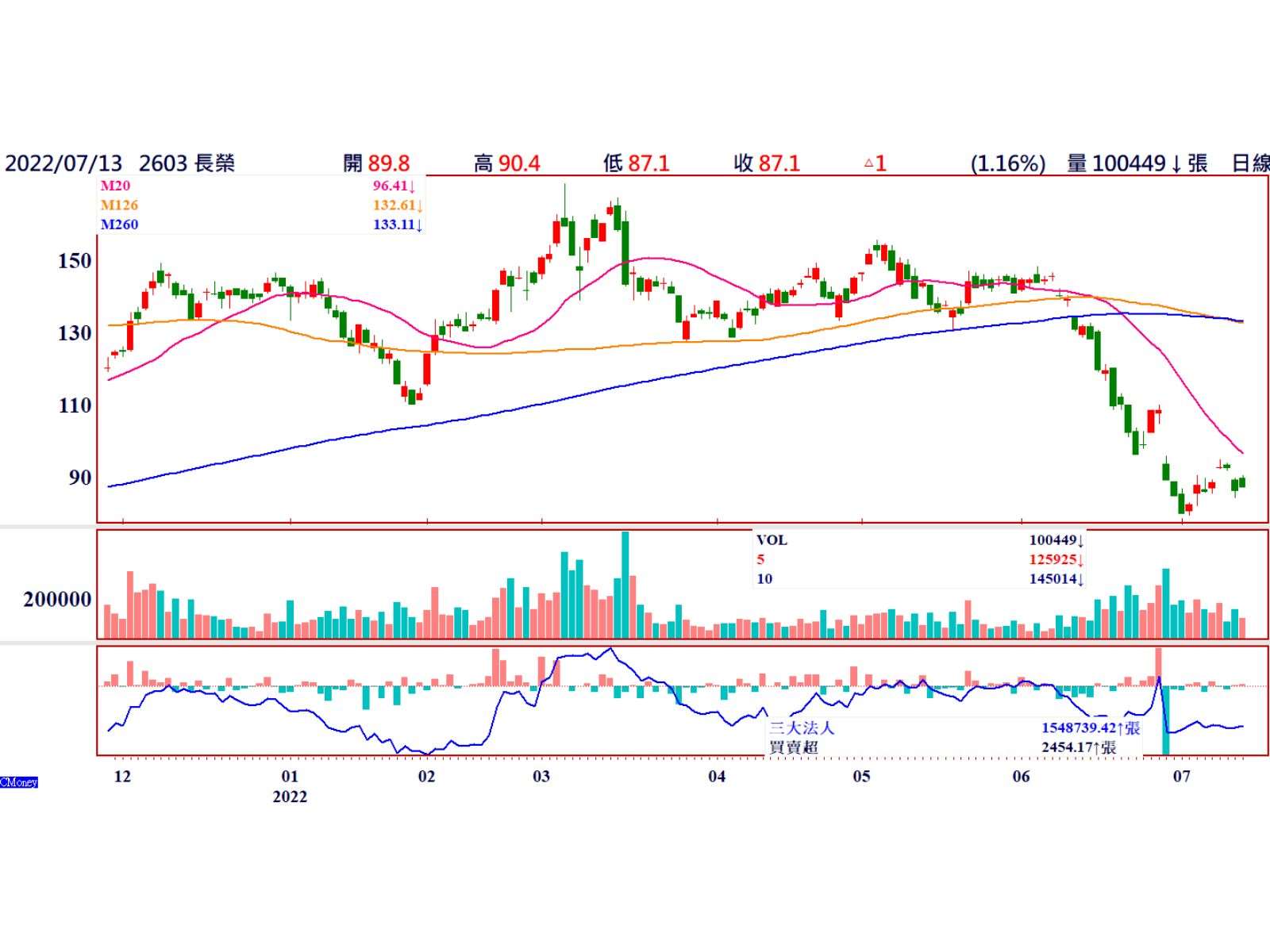The width and height of the screenshot is (1270, 952).
Task: Click the 200000 volume axis label
Action: click(57, 600)
